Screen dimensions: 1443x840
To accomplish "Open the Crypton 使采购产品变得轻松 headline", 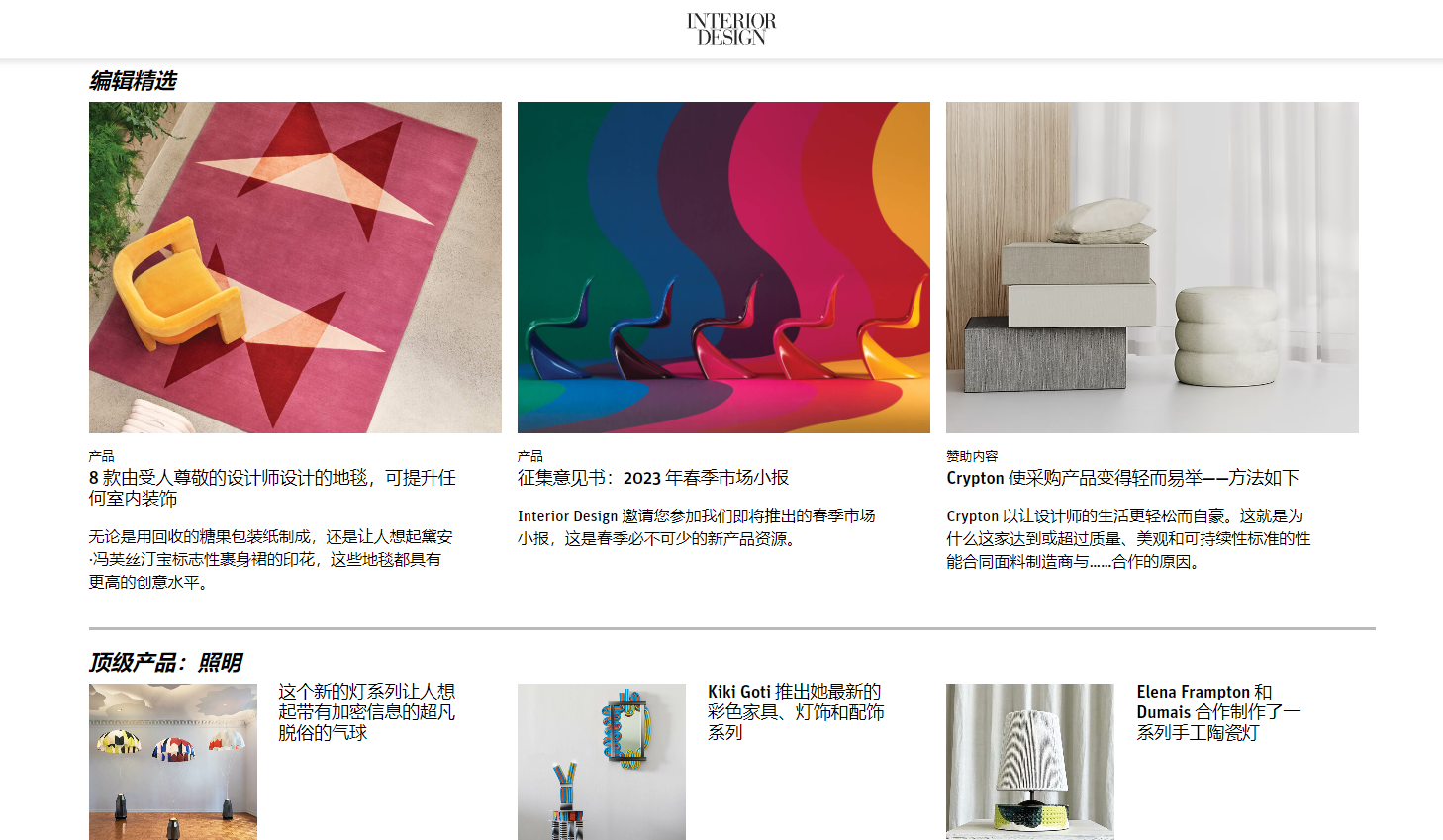I will point(1122,478).
